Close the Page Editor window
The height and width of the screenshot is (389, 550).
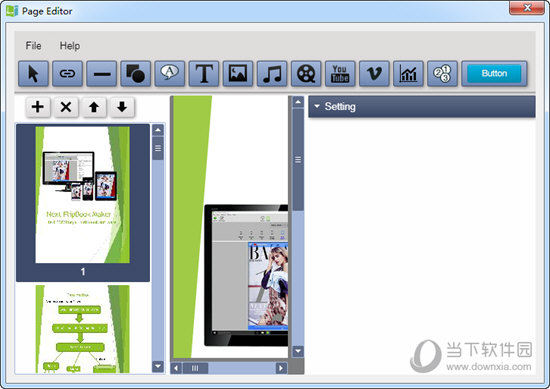coord(526,8)
